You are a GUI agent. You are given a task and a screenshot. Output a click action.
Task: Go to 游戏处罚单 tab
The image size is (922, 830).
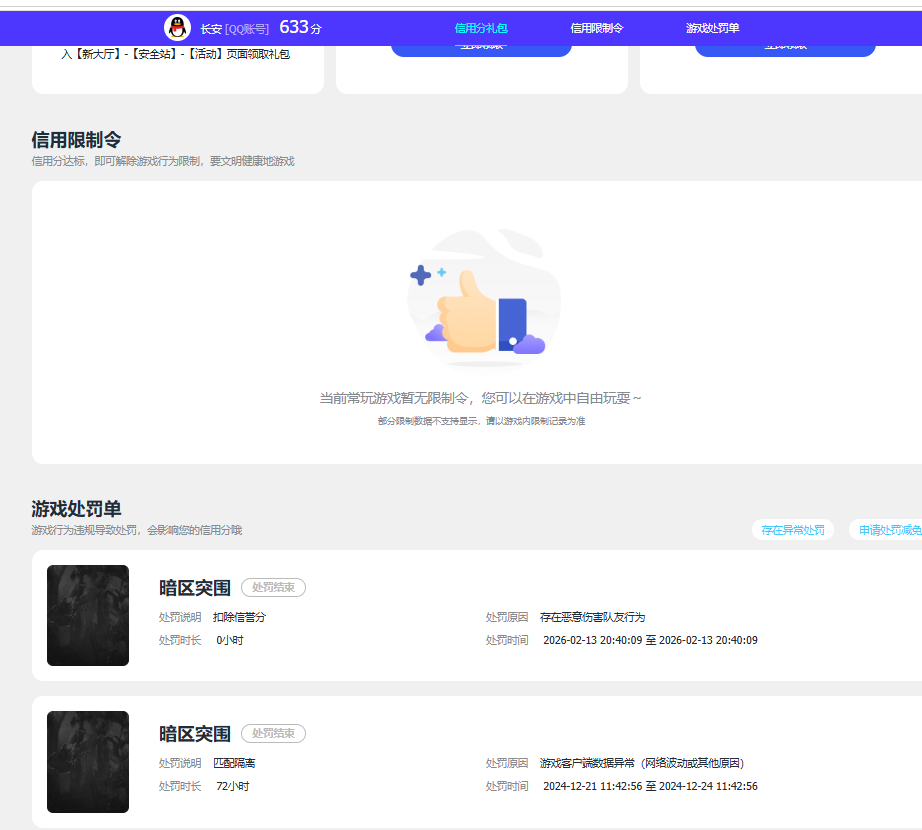[x=712, y=28]
